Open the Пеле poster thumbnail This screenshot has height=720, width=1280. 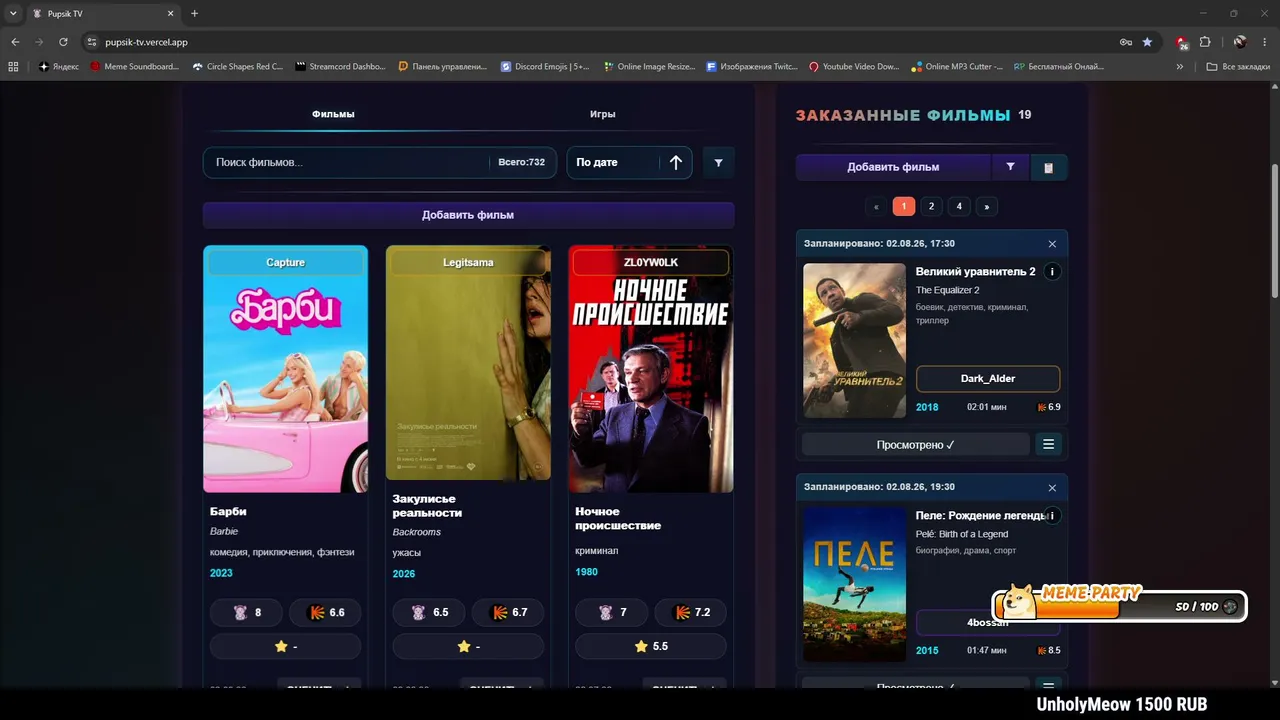[855, 584]
